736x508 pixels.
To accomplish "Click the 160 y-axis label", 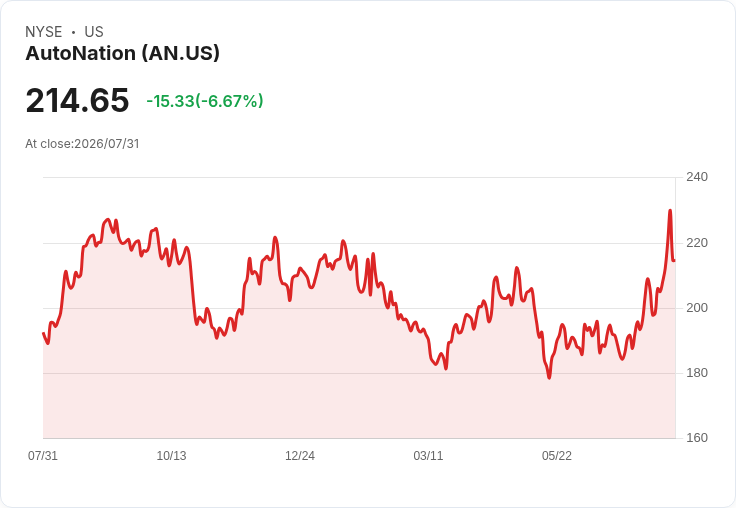I will 697,438.
